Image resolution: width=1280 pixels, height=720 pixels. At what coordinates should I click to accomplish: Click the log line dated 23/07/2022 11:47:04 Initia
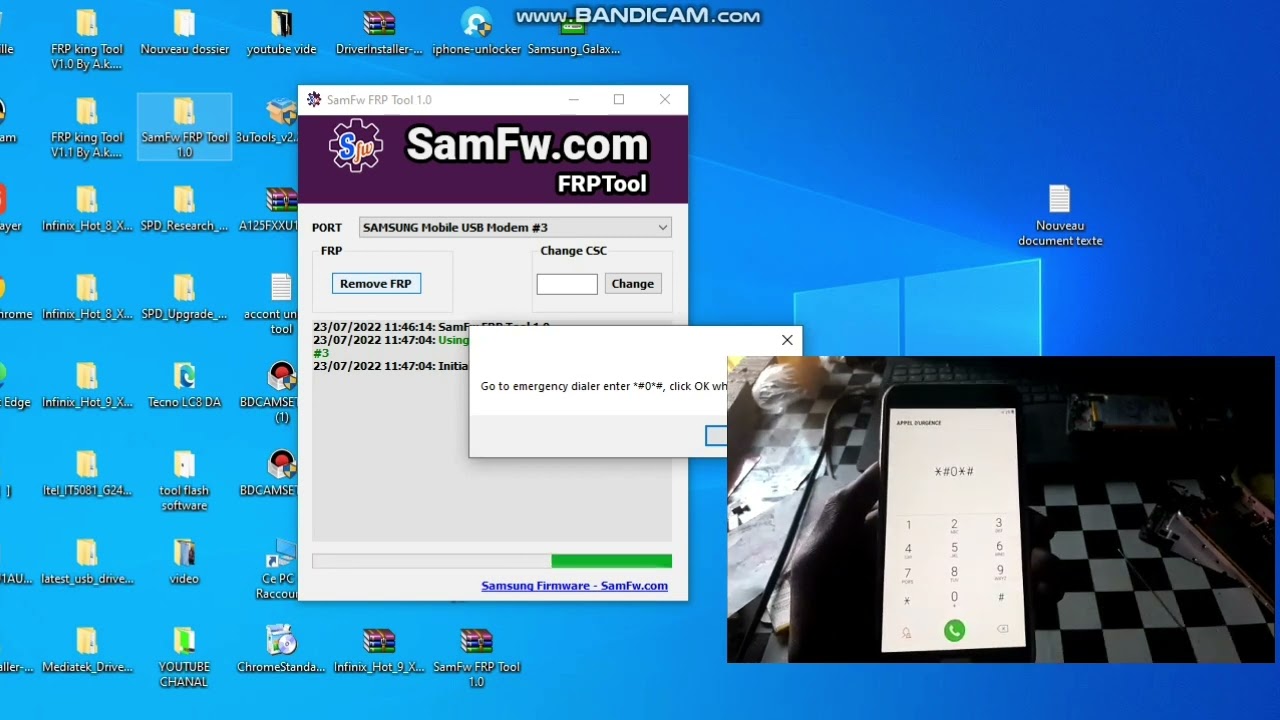tap(390, 366)
